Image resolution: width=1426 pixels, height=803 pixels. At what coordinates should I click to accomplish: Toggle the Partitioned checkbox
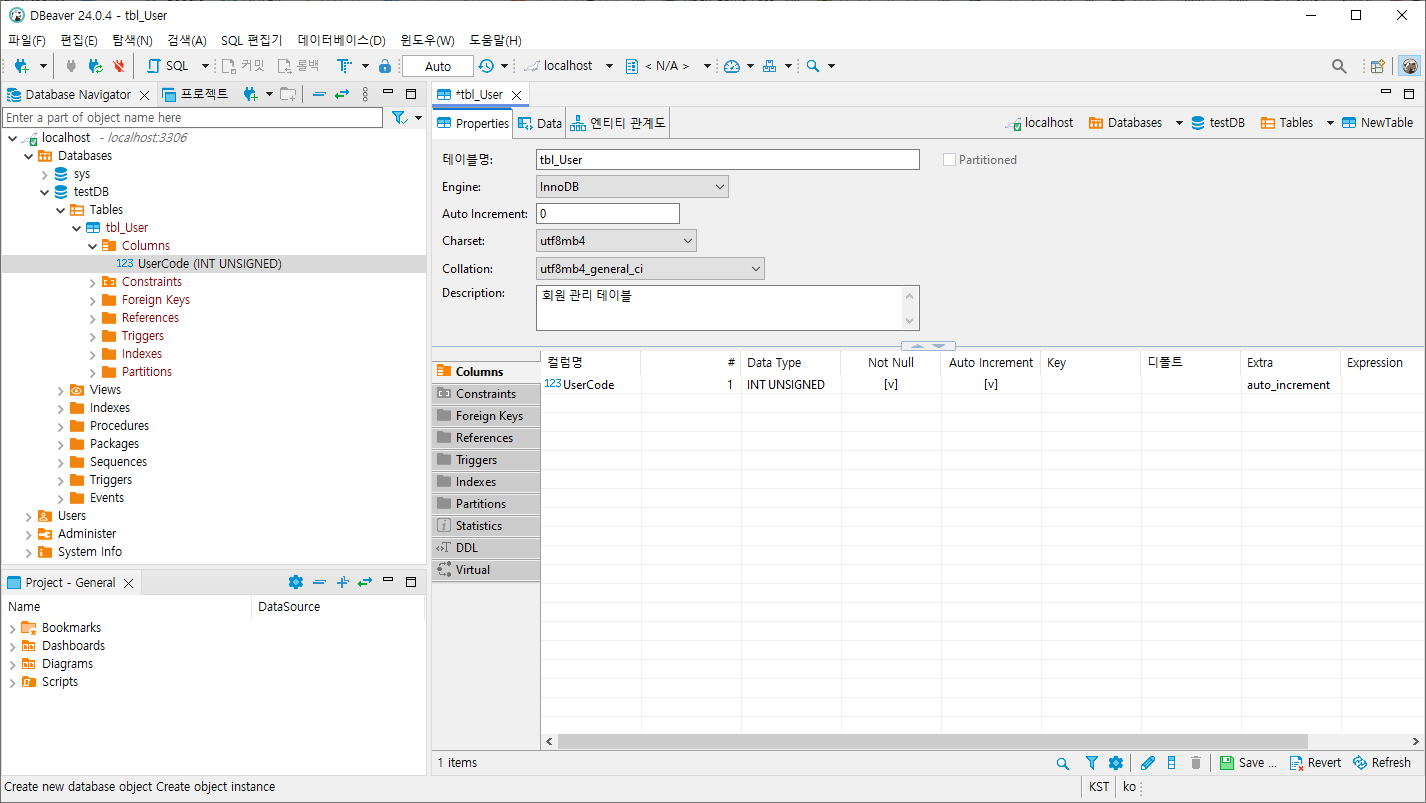click(949, 160)
